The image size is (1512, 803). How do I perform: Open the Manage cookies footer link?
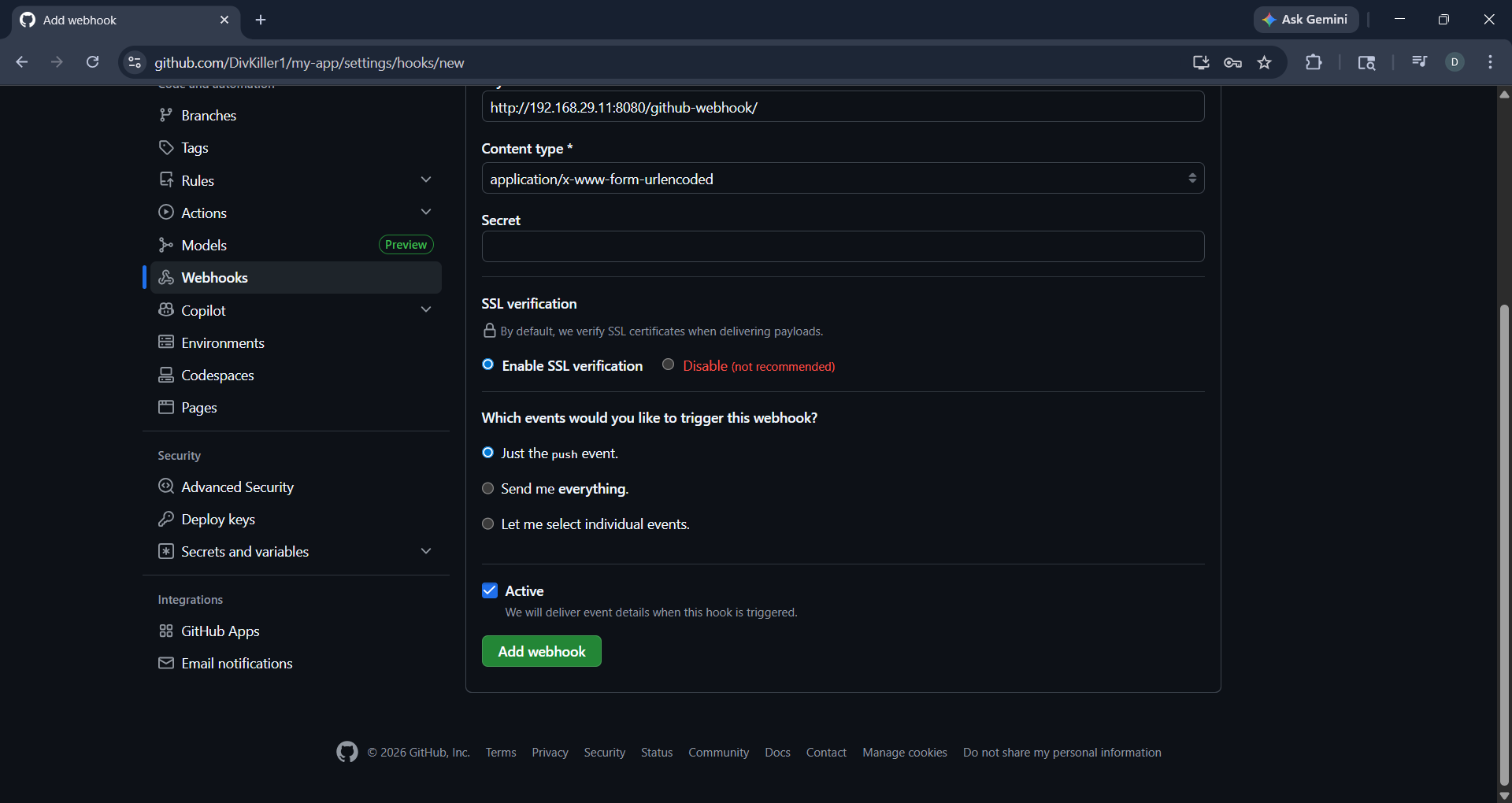coord(904,752)
